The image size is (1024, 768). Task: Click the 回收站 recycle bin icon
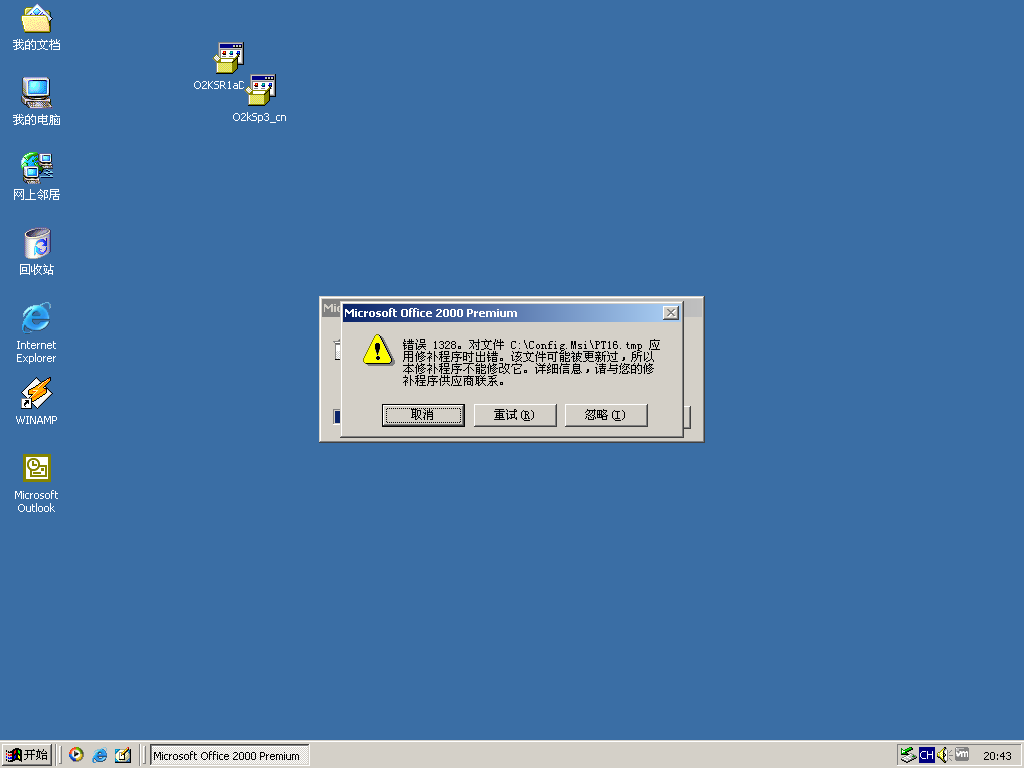(37, 243)
